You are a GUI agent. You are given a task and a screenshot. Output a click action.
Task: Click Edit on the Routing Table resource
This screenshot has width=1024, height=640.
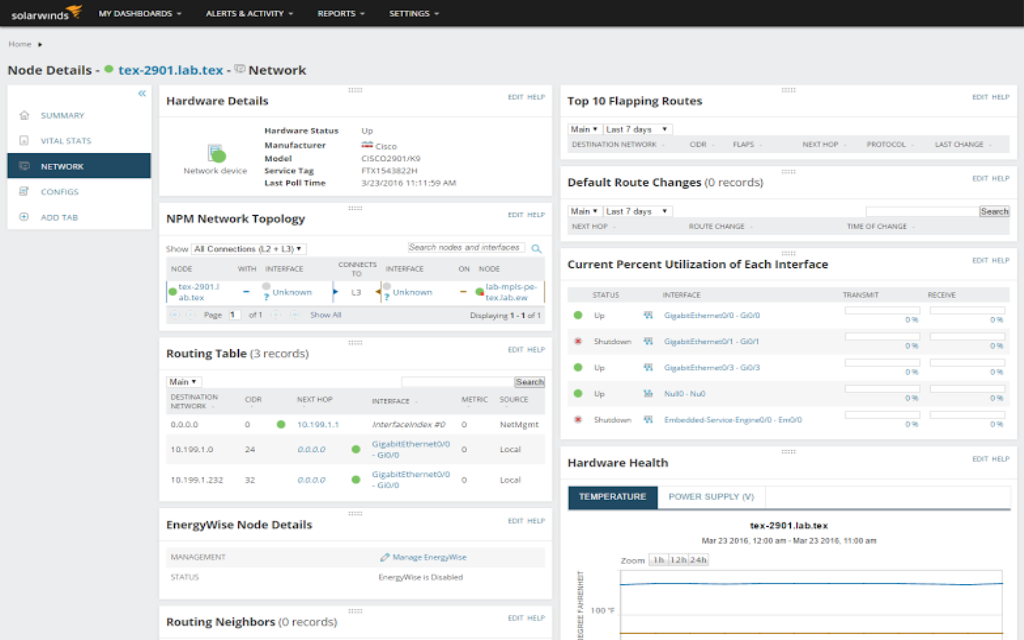point(517,350)
